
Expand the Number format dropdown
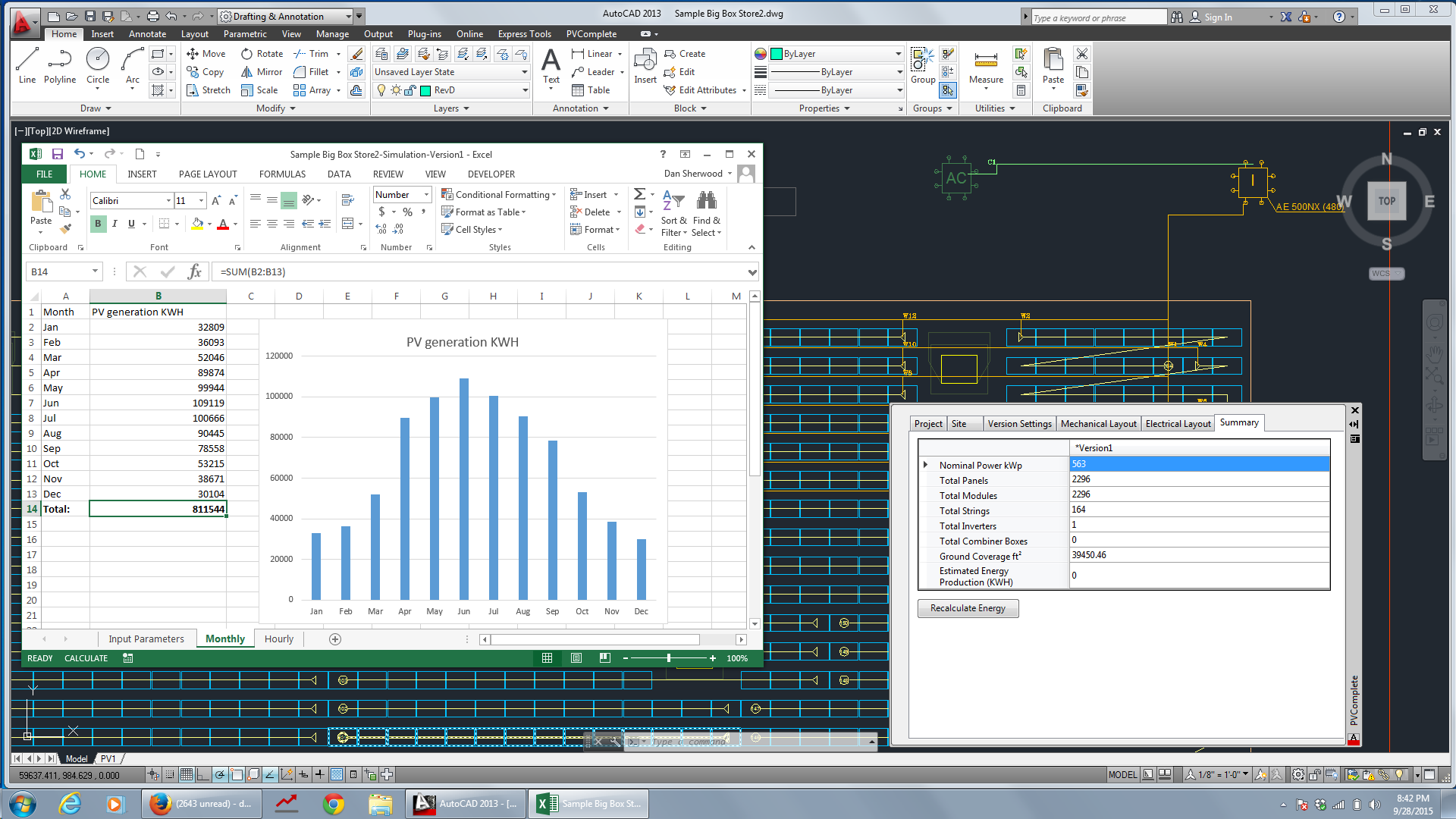(426, 195)
